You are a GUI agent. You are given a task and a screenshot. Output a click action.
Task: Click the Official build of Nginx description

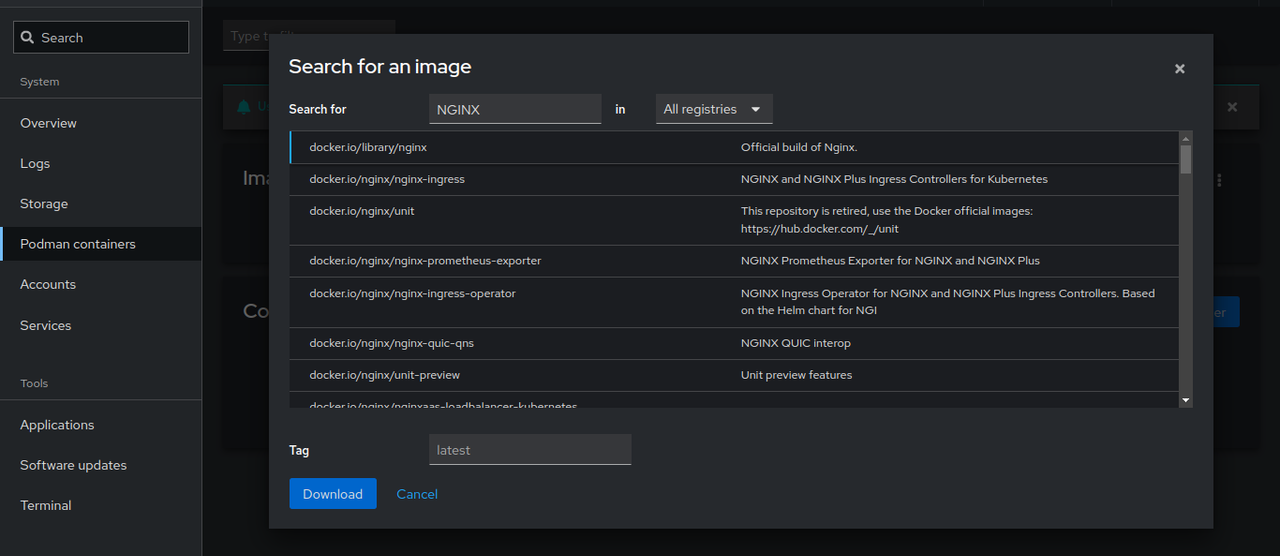pos(799,147)
